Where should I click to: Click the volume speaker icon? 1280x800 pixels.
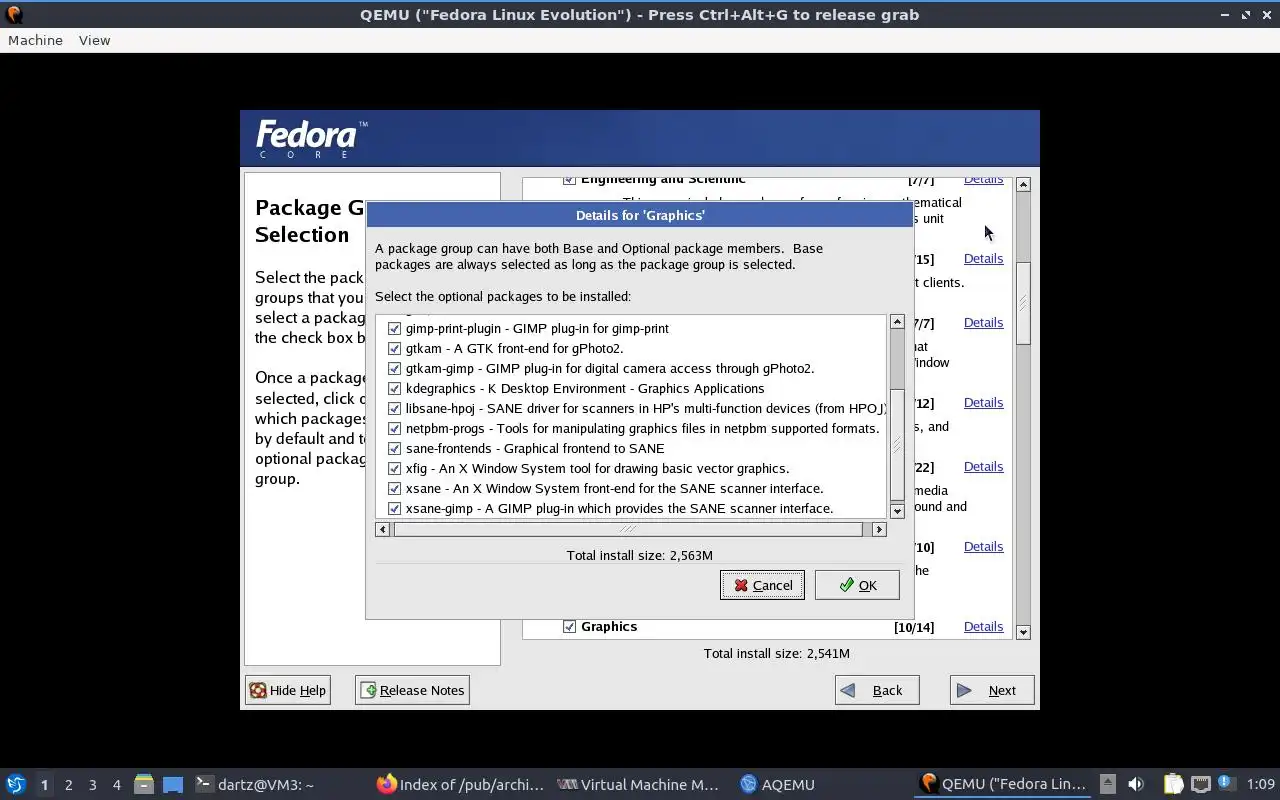1136,784
